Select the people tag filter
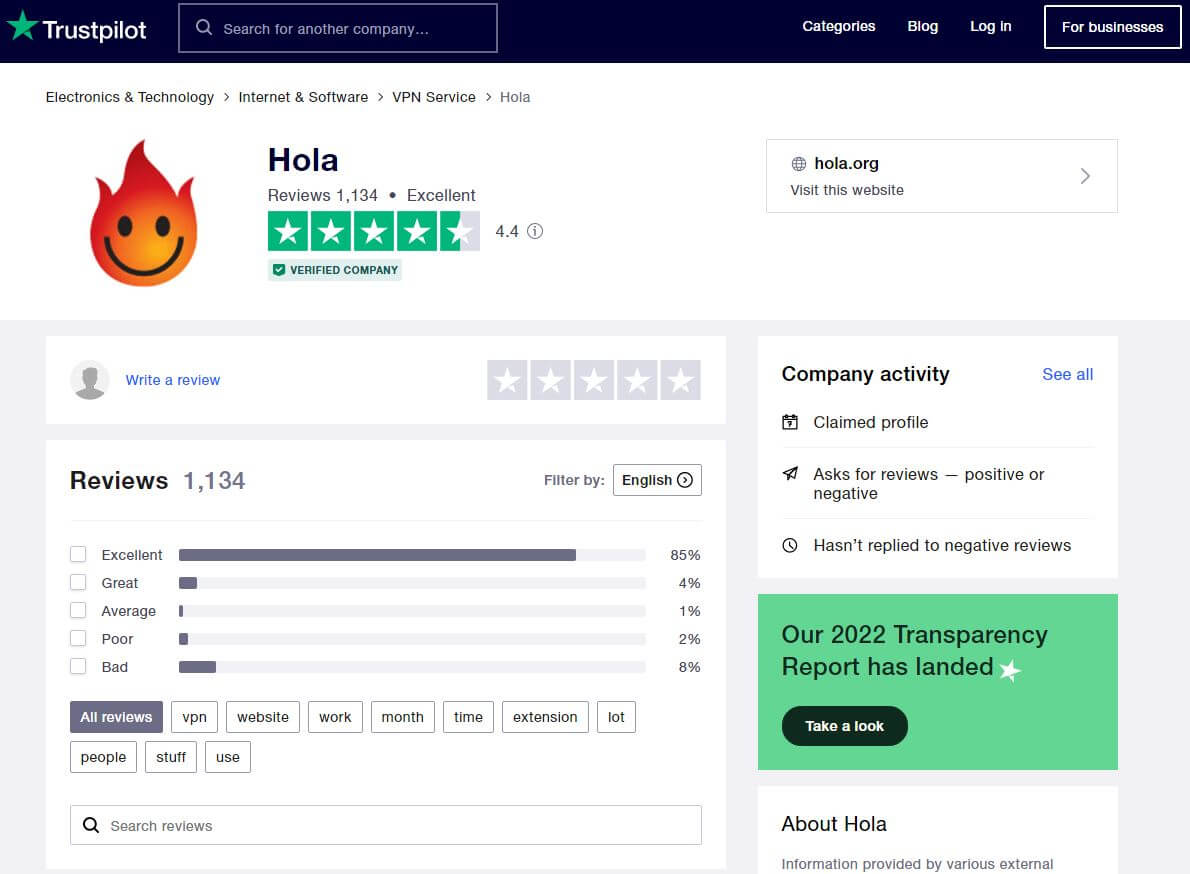Viewport: 1190px width, 874px height. [x=103, y=757]
